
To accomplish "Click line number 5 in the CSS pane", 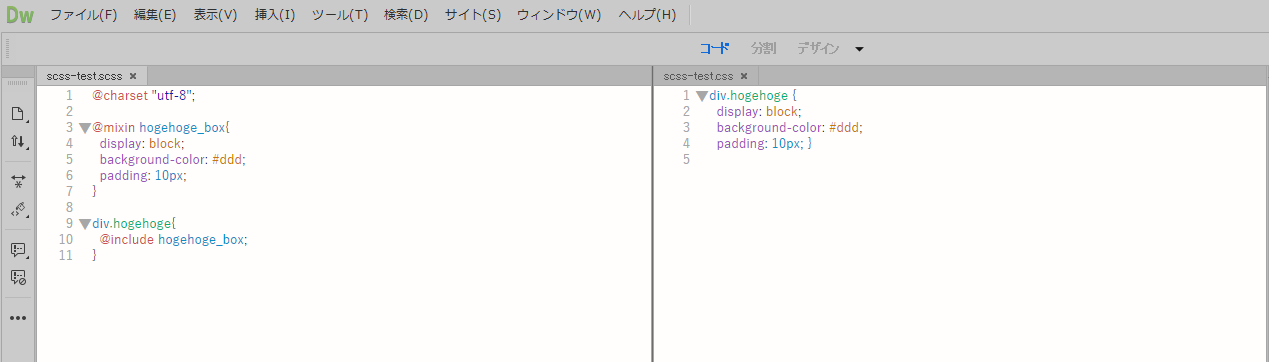I will (x=686, y=160).
